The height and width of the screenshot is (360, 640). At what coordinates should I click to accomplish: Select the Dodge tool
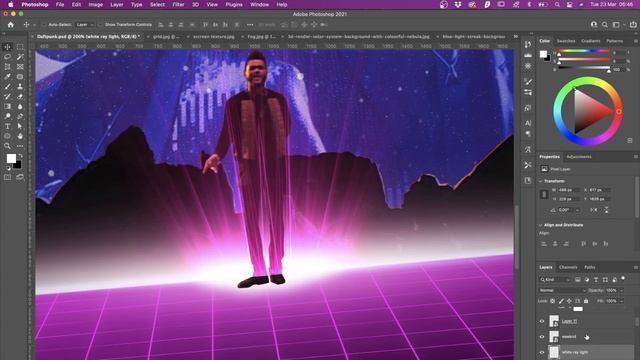point(7,116)
